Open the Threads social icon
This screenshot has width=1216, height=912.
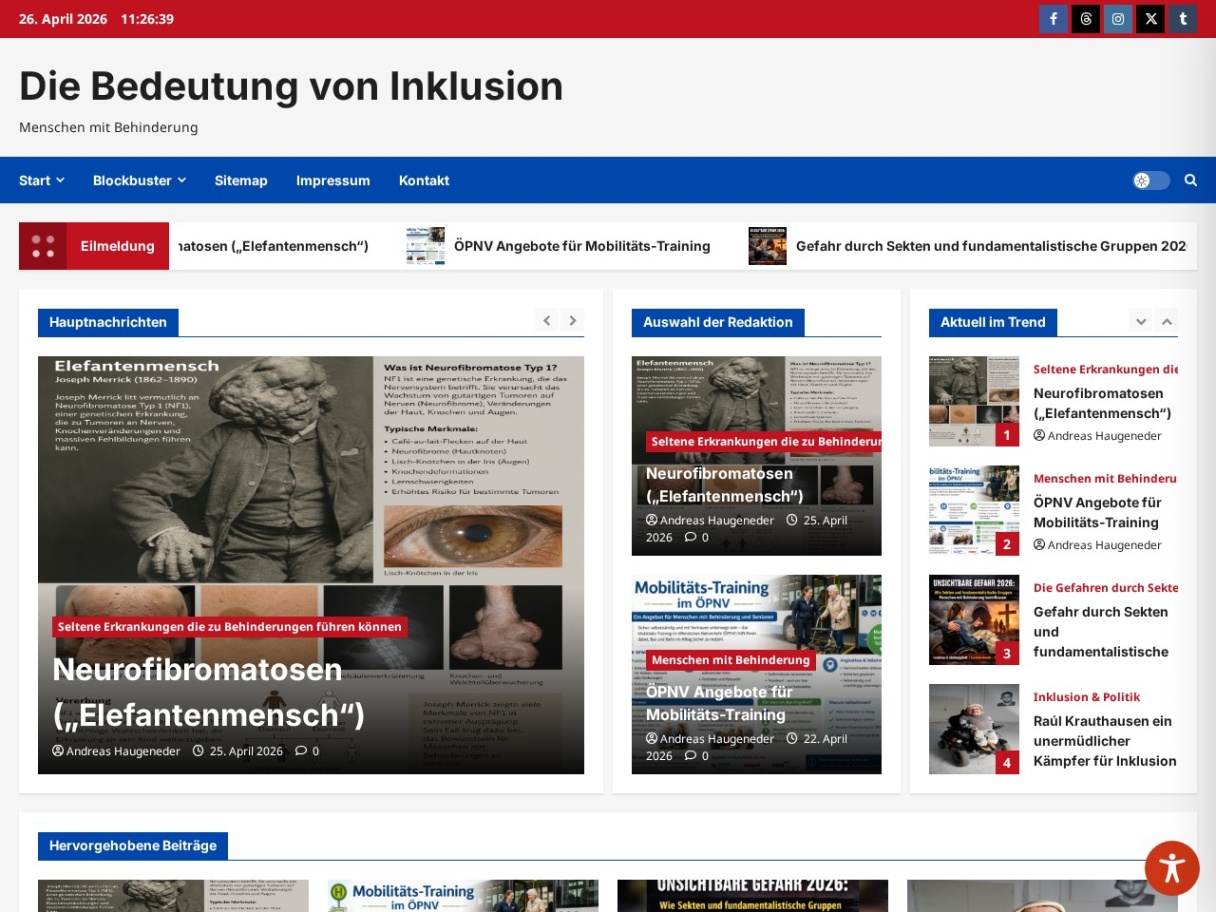(x=1085, y=18)
